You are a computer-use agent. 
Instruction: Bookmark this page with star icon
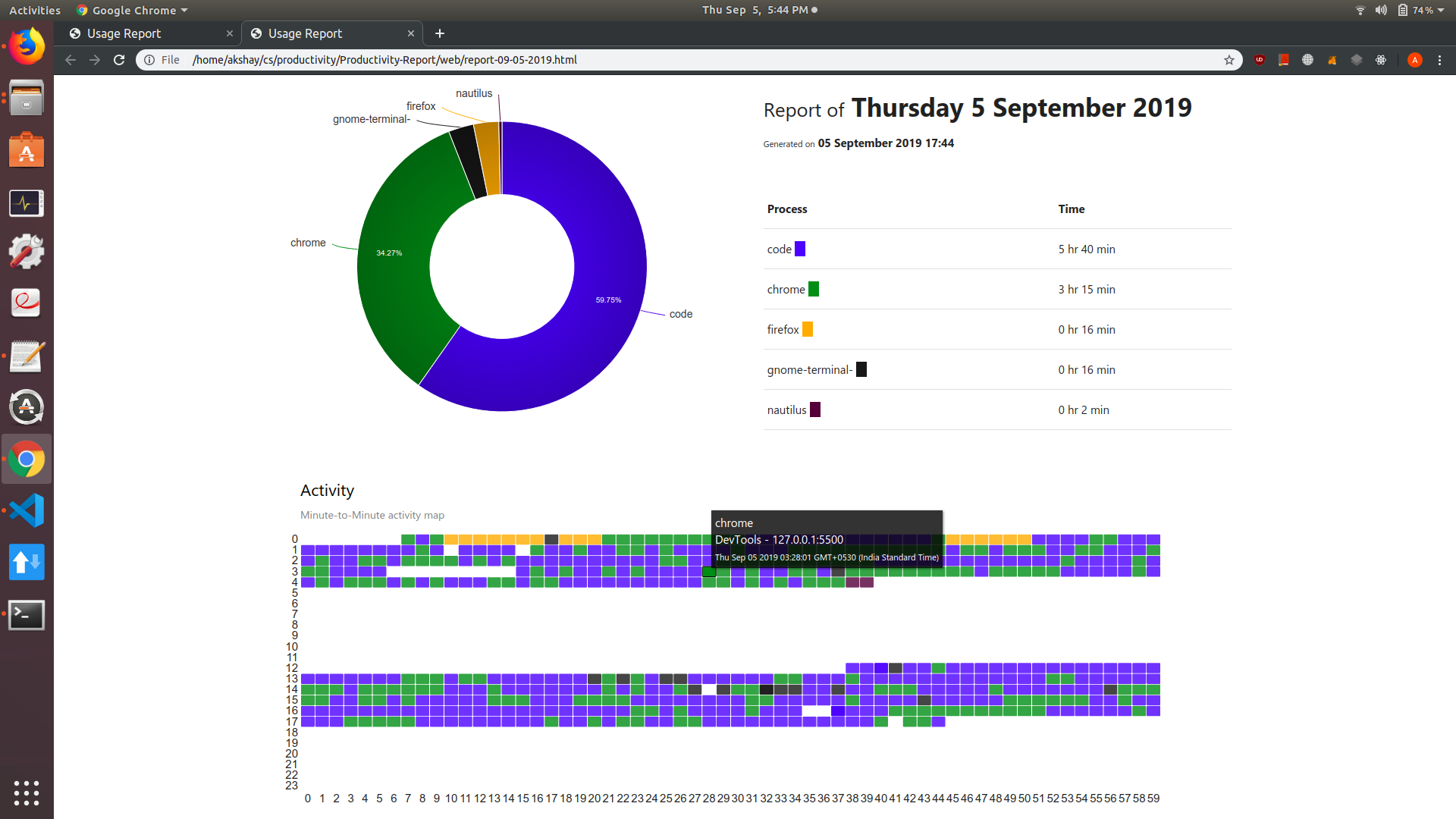point(1228,60)
